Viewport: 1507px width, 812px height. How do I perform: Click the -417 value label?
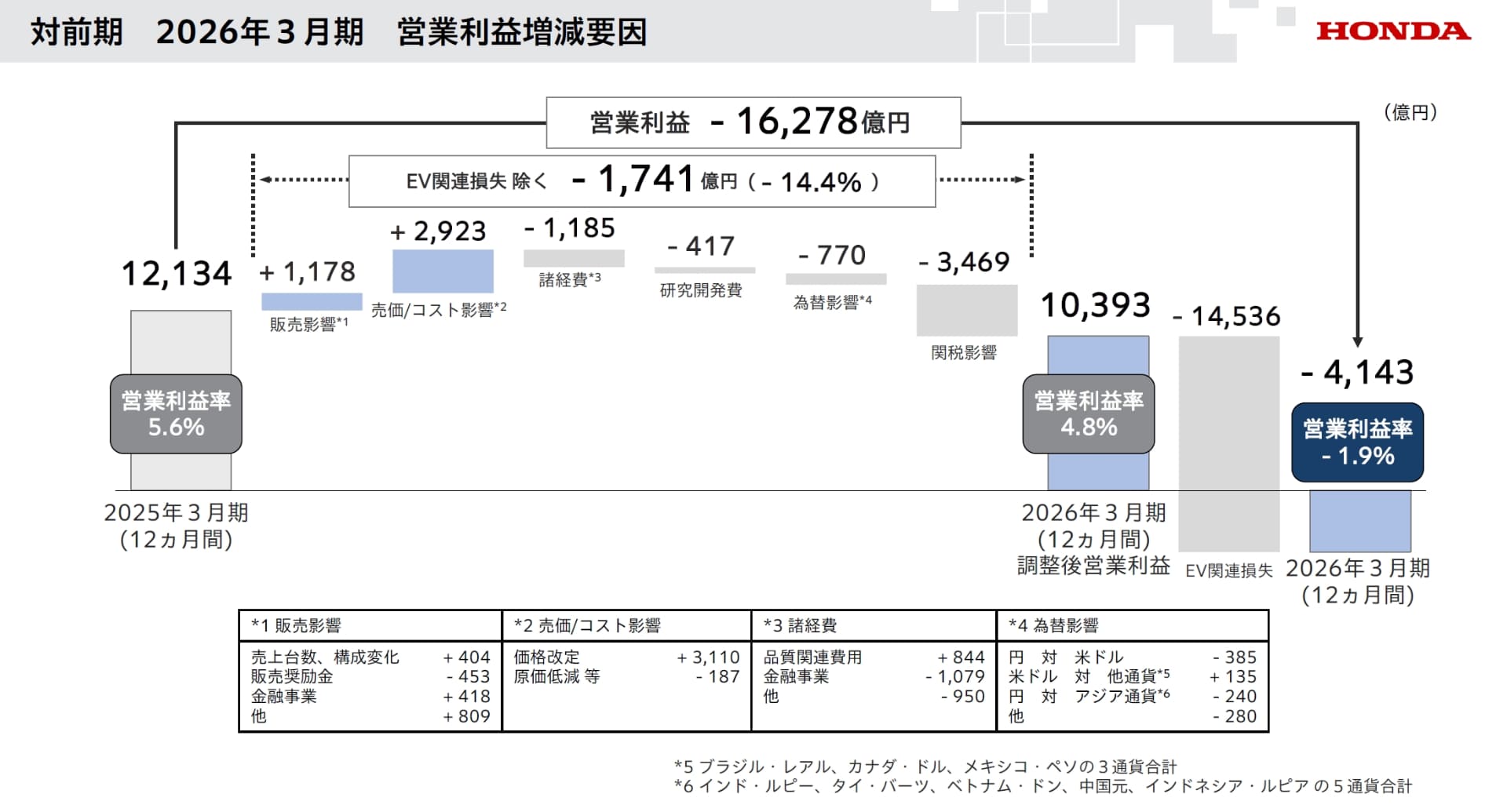point(701,246)
